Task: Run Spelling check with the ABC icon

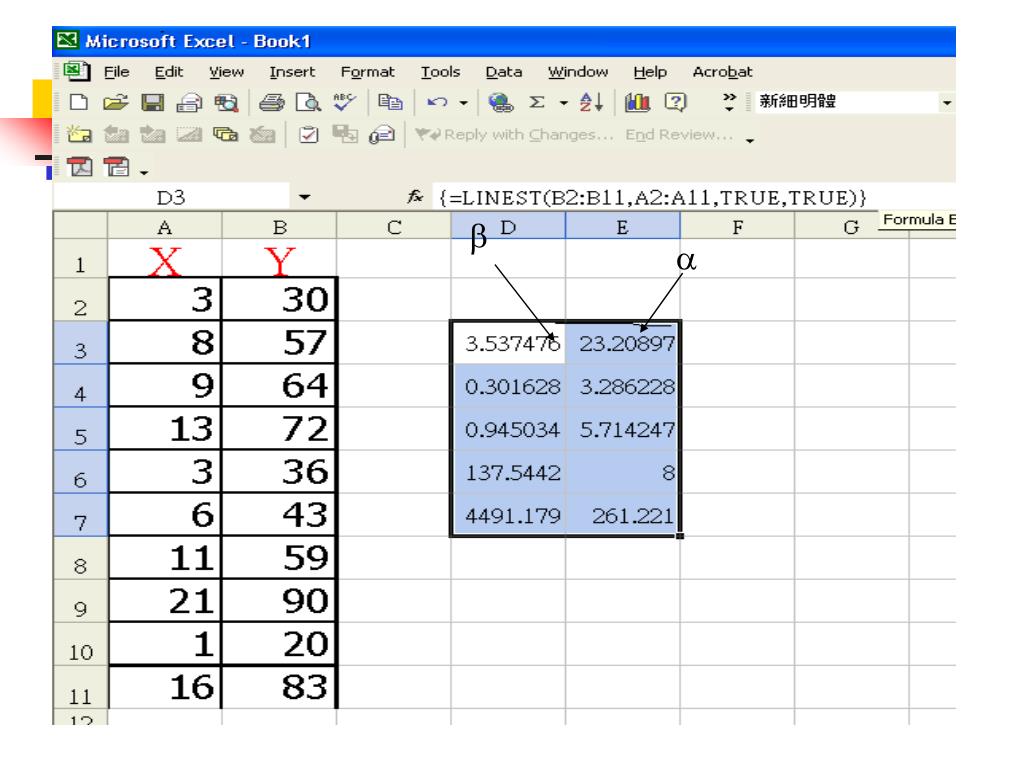Action: pos(344,101)
